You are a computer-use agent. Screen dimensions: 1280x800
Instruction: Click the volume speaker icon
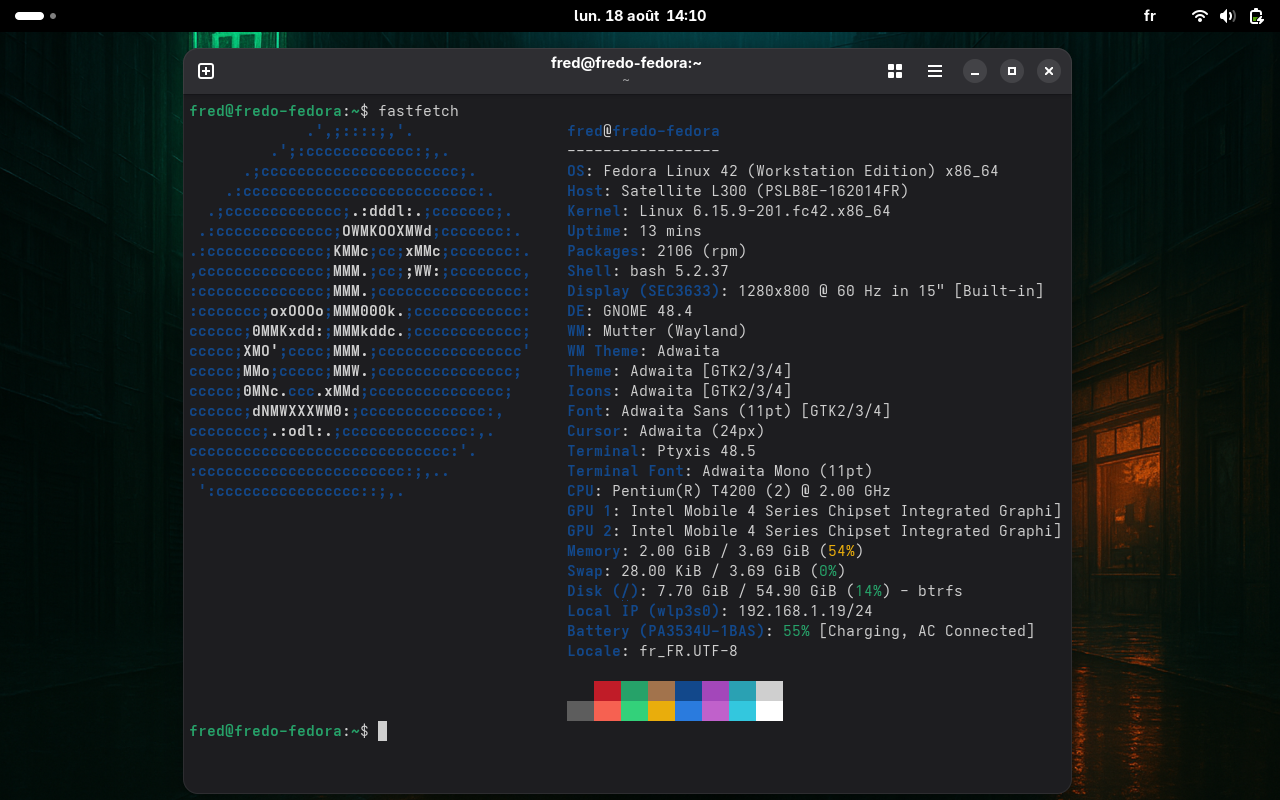point(1228,16)
